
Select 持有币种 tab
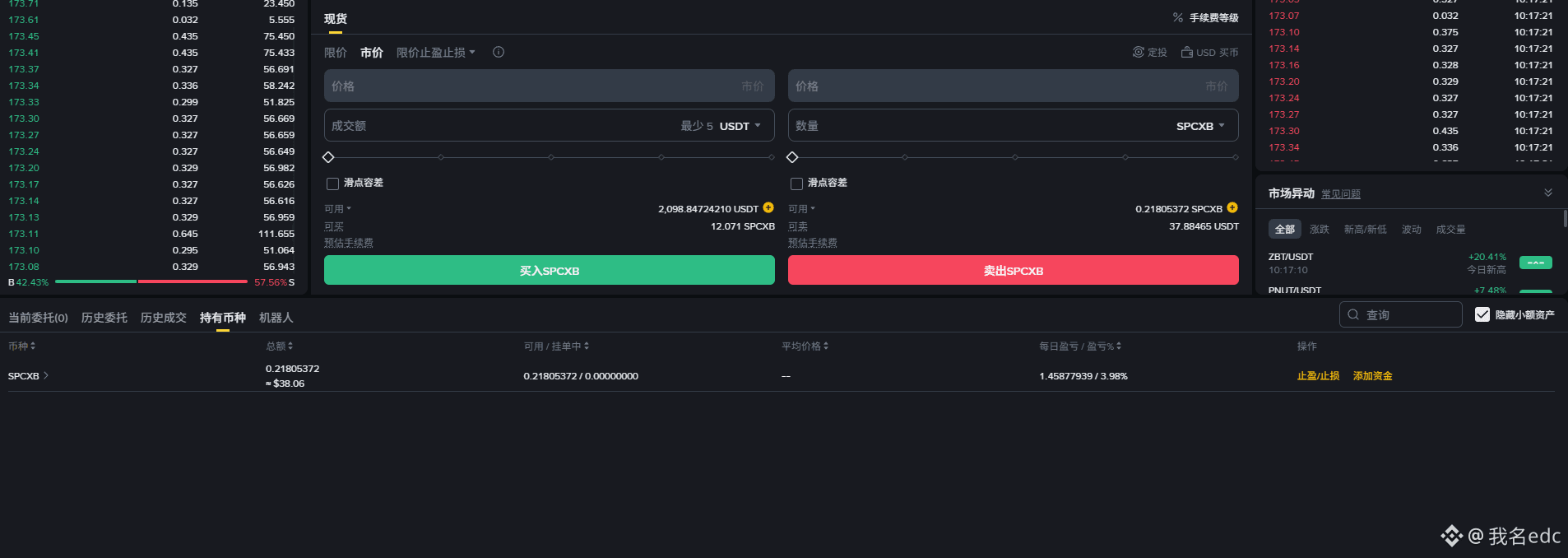(222, 318)
